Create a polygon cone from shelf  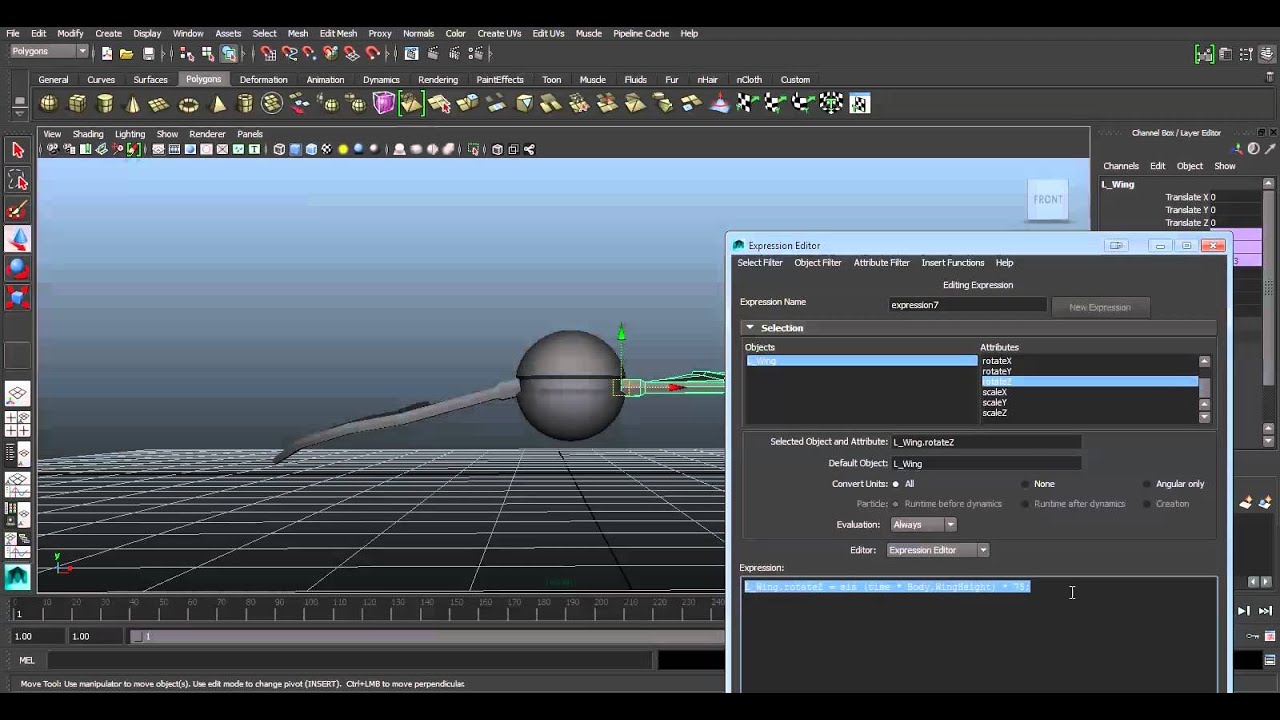click(133, 103)
